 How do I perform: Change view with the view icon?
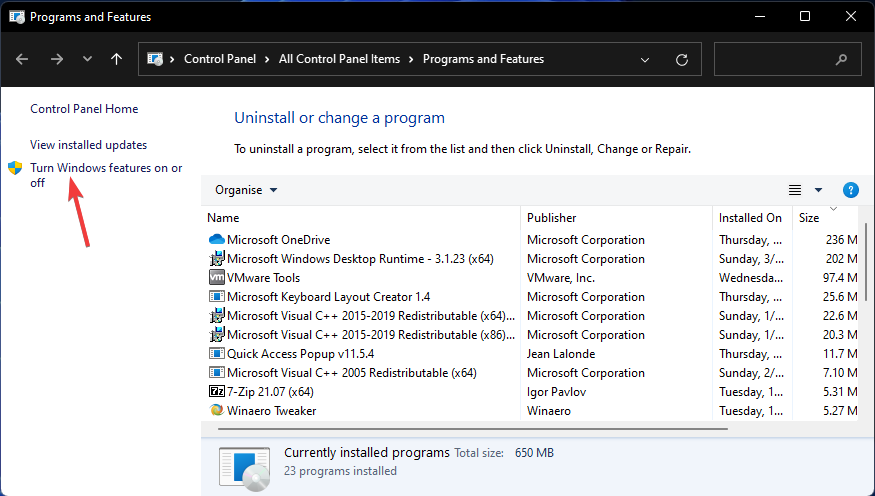click(795, 190)
